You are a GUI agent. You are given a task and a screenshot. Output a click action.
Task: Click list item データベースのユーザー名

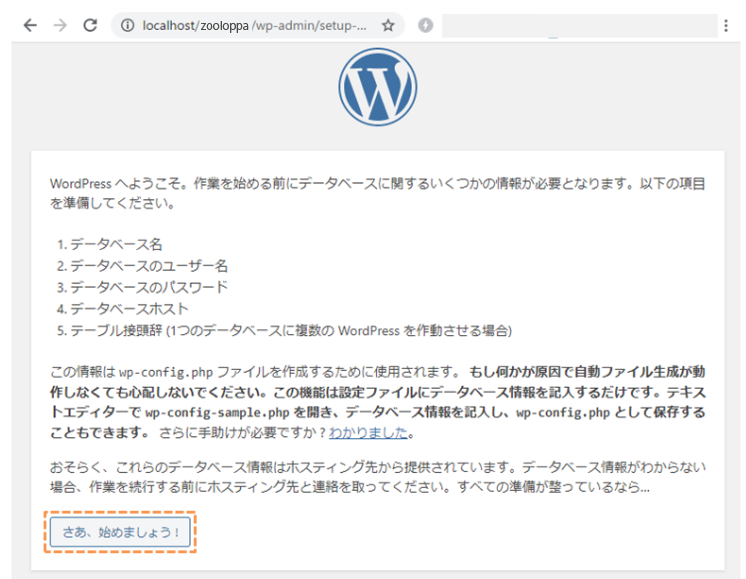149,266
